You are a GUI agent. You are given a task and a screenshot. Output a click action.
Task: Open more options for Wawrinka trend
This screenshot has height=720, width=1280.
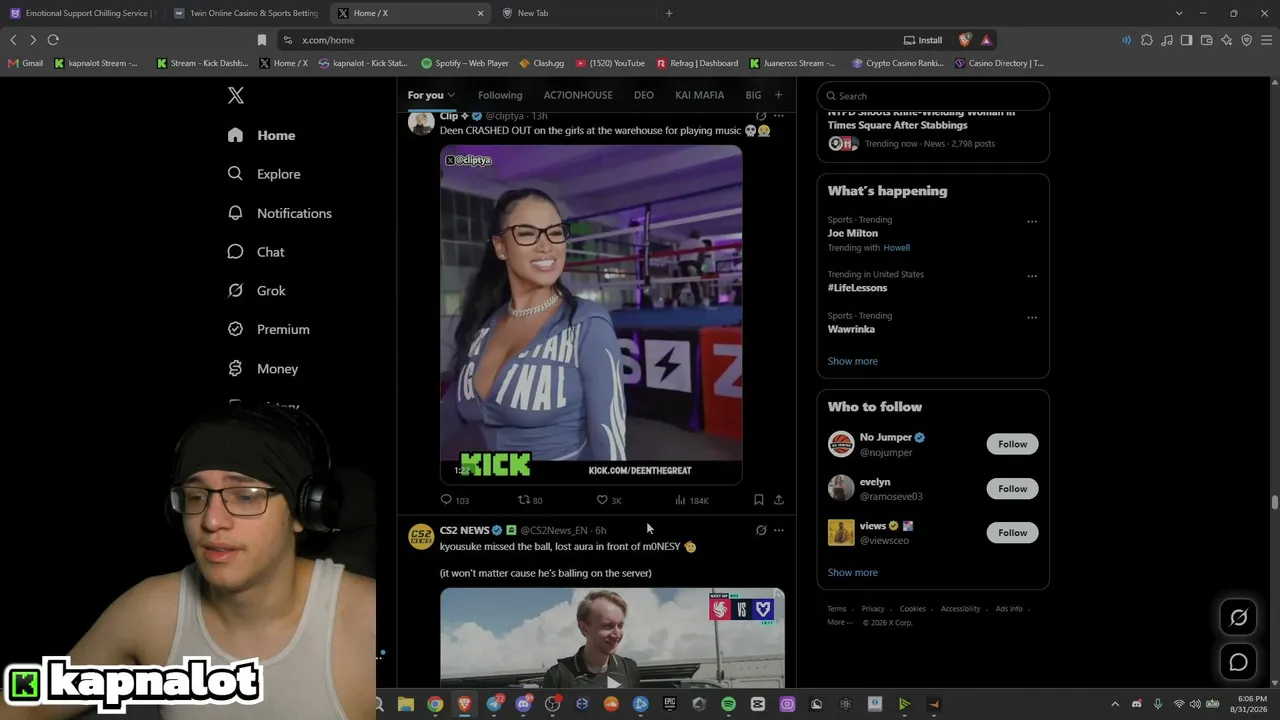click(x=1032, y=318)
